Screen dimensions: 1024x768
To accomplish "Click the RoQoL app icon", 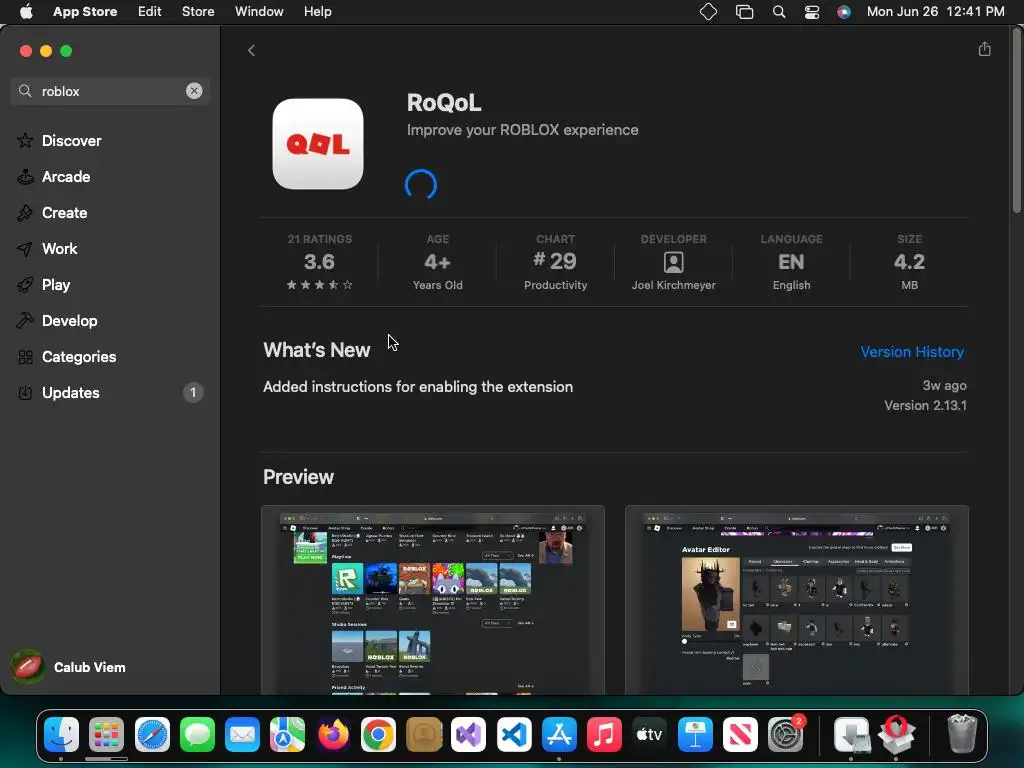I will point(318,144).
